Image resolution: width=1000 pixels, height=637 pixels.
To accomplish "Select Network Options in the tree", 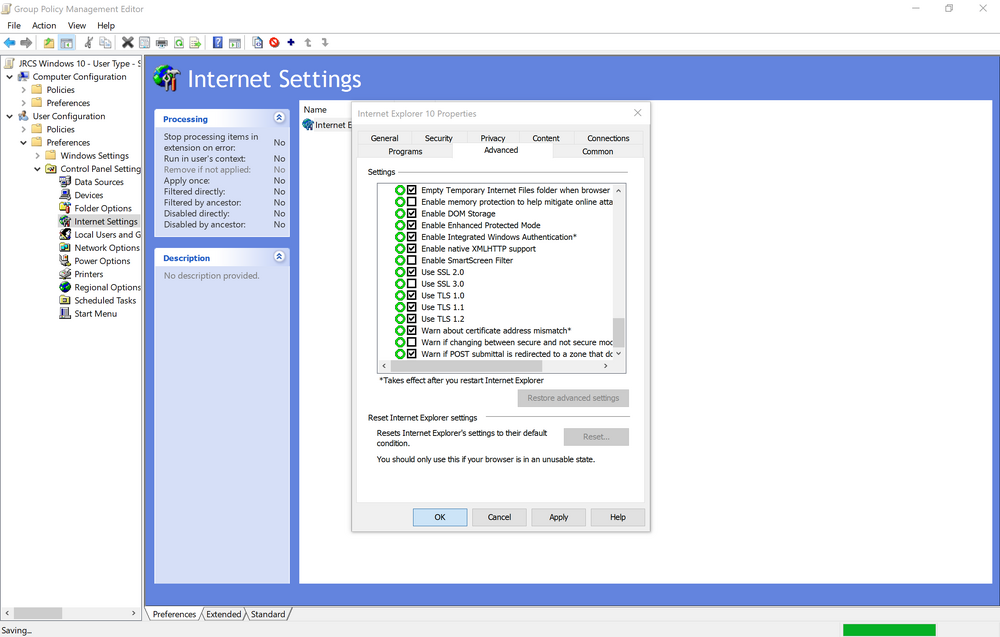I will pyautogui.click(x=107, y=248).
